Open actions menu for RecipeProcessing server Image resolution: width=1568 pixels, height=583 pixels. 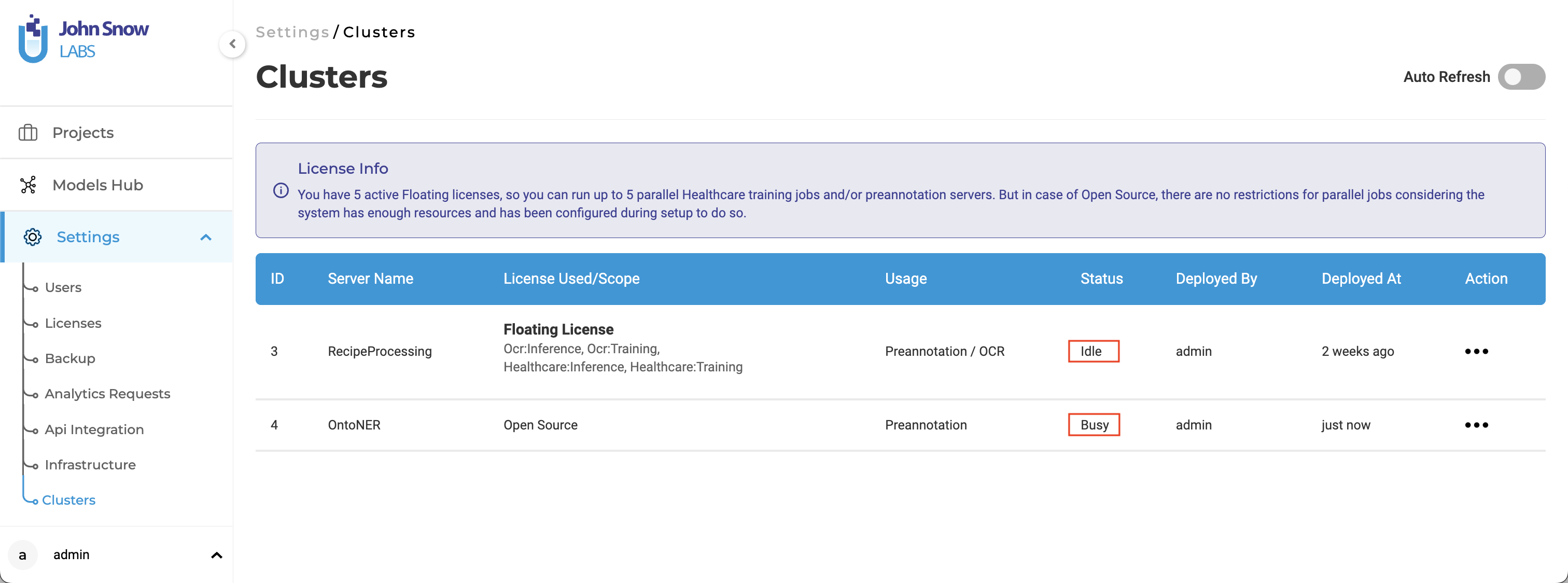pos(1476,352)
